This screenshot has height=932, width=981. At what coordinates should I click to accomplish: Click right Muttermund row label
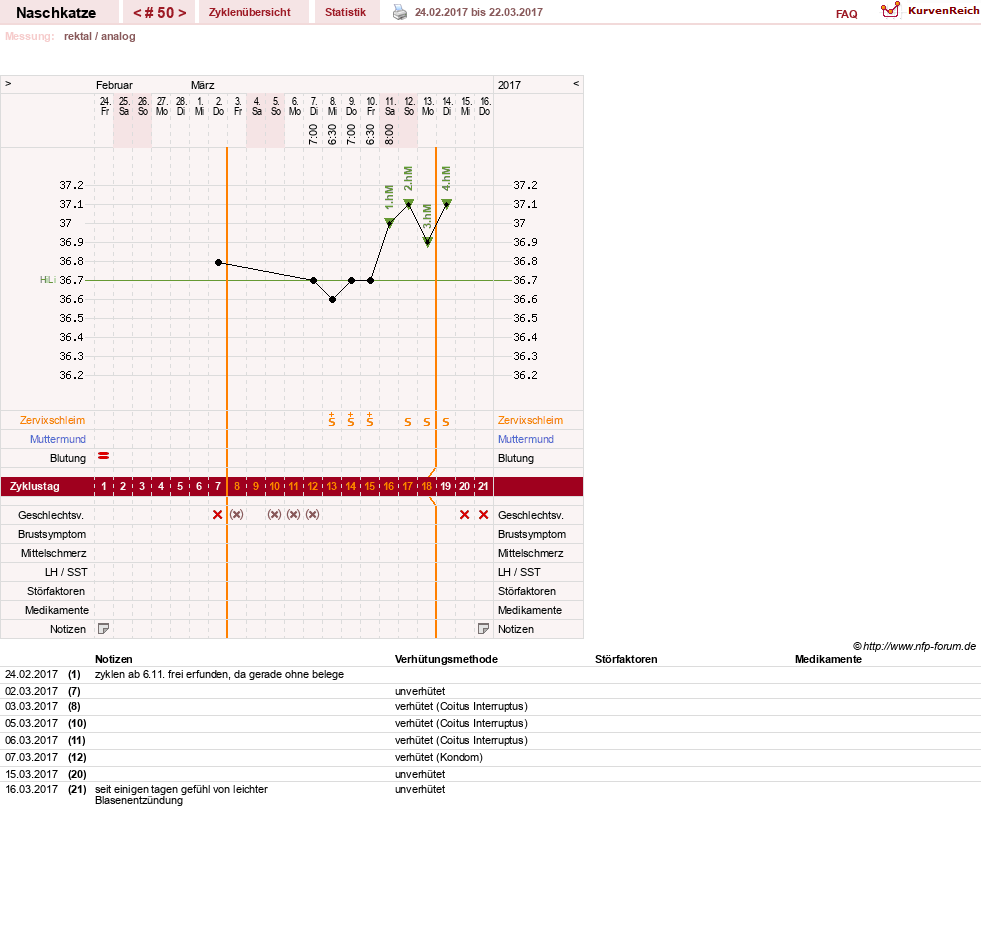526,439
